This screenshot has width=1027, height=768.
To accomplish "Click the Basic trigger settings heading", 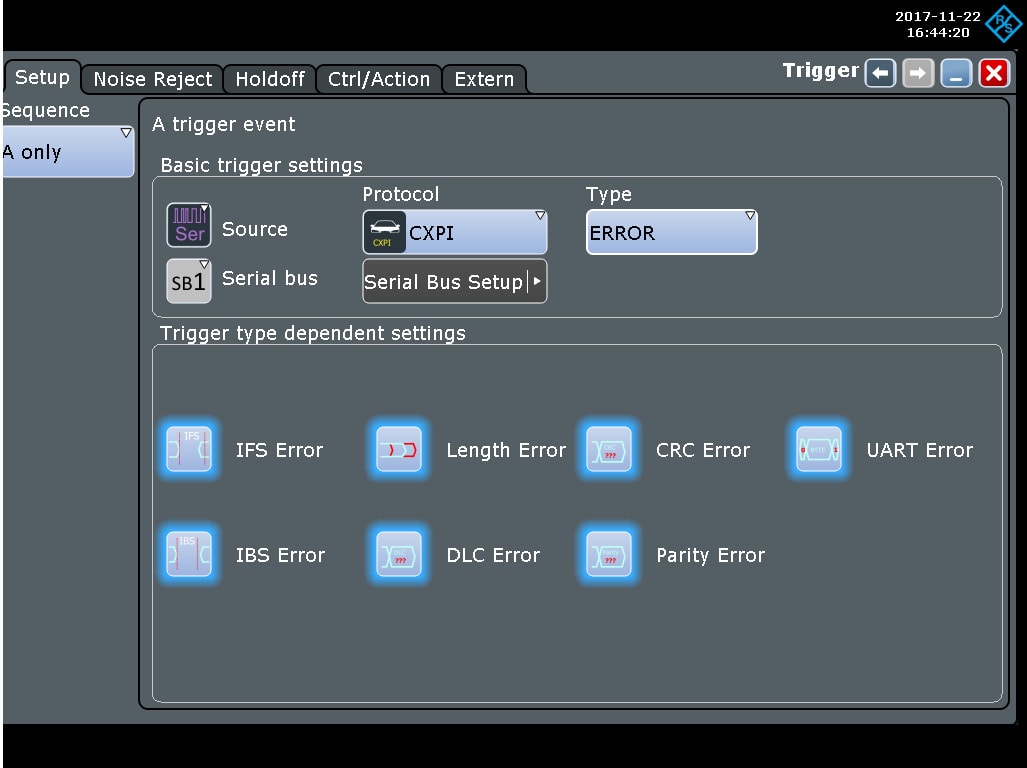I will pos(261,165).
